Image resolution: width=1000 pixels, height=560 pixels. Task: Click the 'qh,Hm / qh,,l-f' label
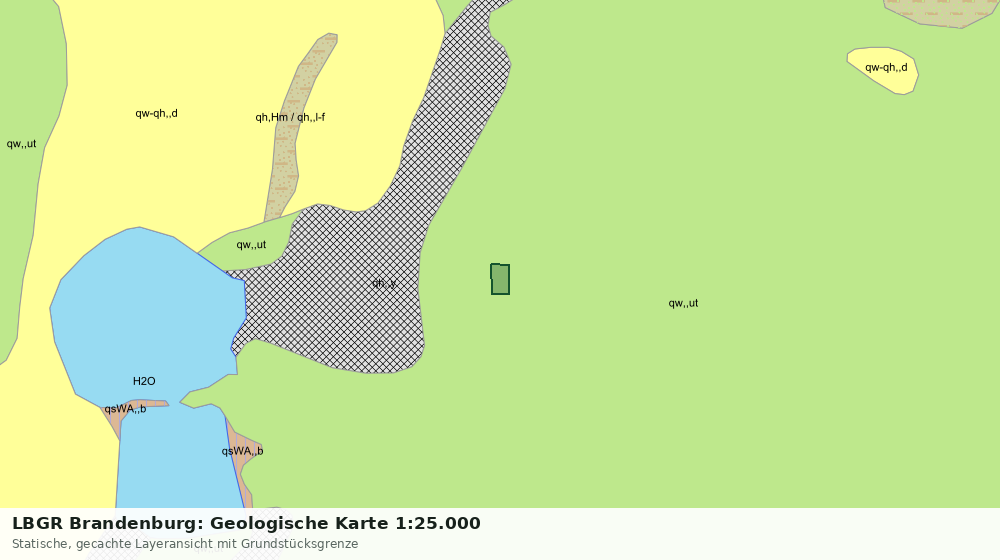[290, 117]
